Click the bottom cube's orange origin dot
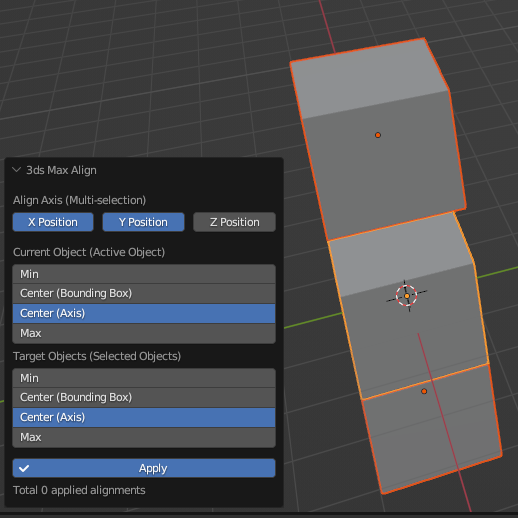The width and height of the screenshot is (518, 518). 424,391
